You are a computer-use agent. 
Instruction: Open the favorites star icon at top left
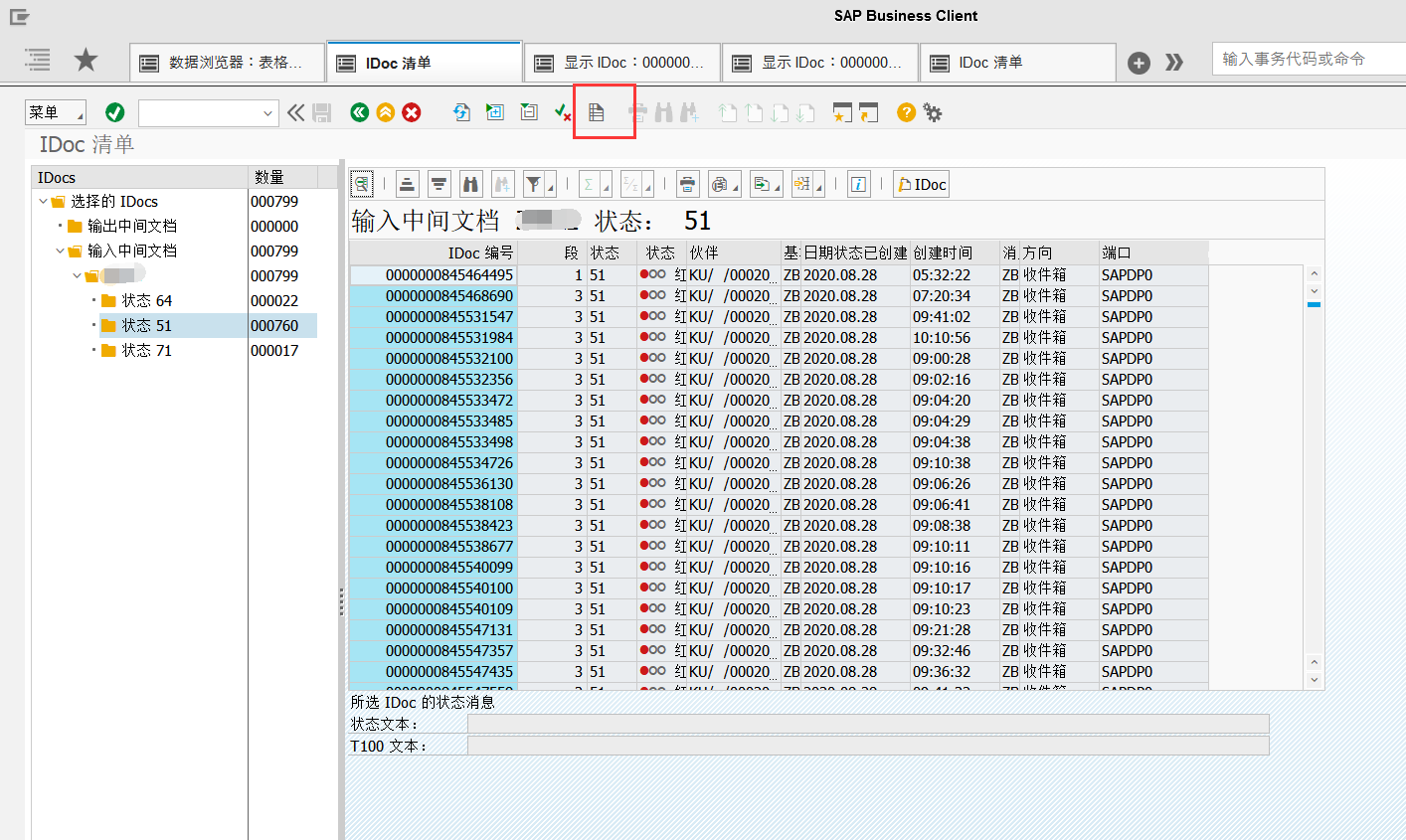point(87,60)
